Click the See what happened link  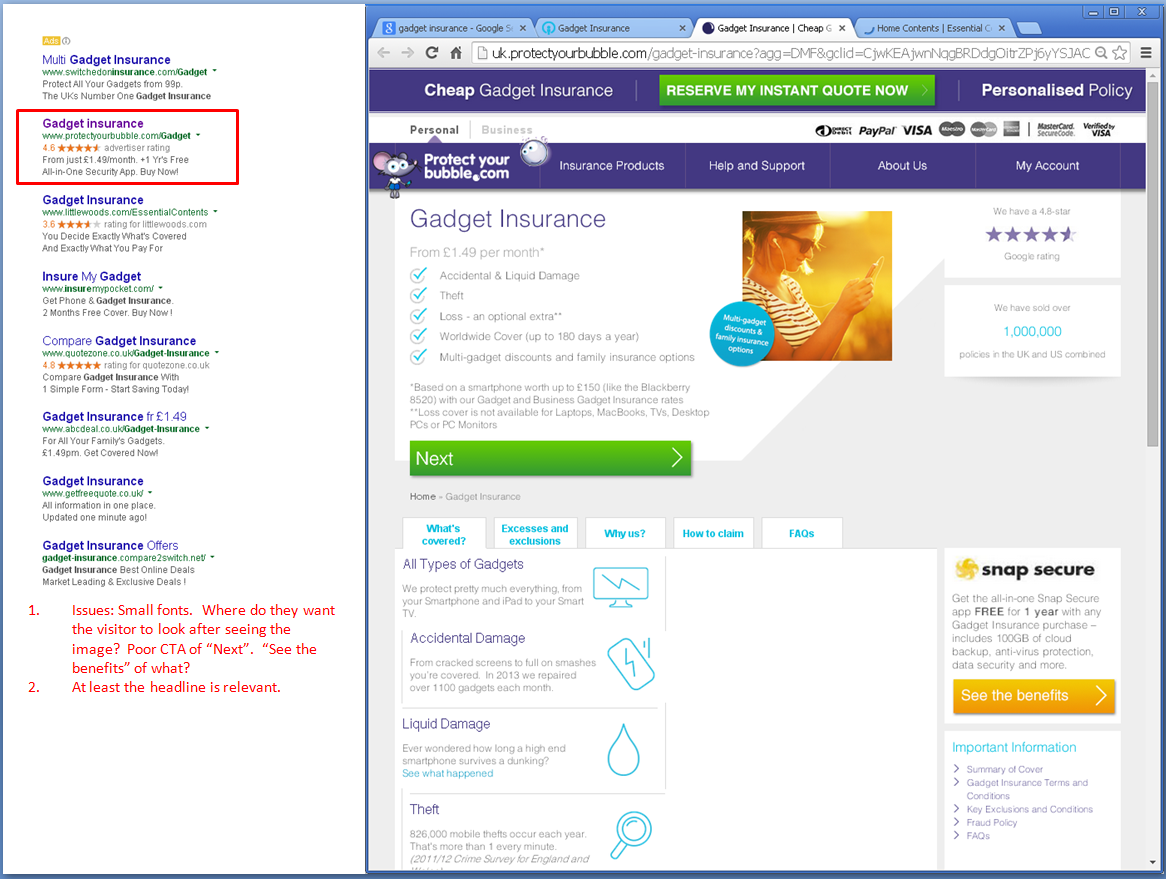(448, 773)
